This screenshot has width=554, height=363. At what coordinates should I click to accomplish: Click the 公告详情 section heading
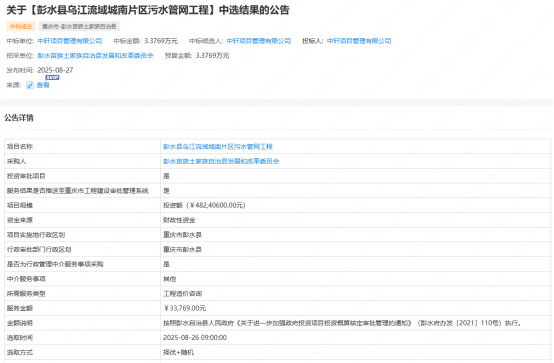[x=19, y=118]
